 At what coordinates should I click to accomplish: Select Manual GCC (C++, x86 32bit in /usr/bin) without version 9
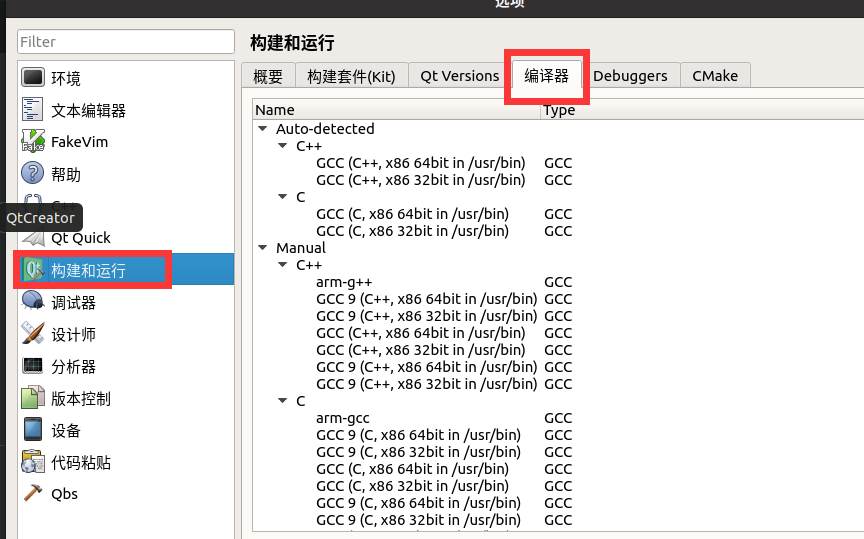coord(420,349)
